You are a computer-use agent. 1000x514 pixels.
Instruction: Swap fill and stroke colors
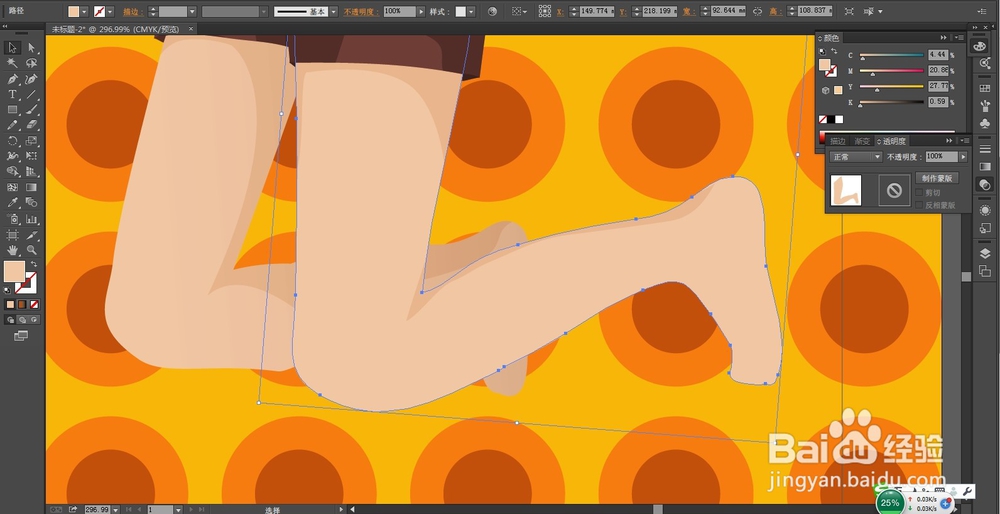[x=34, y=263]
